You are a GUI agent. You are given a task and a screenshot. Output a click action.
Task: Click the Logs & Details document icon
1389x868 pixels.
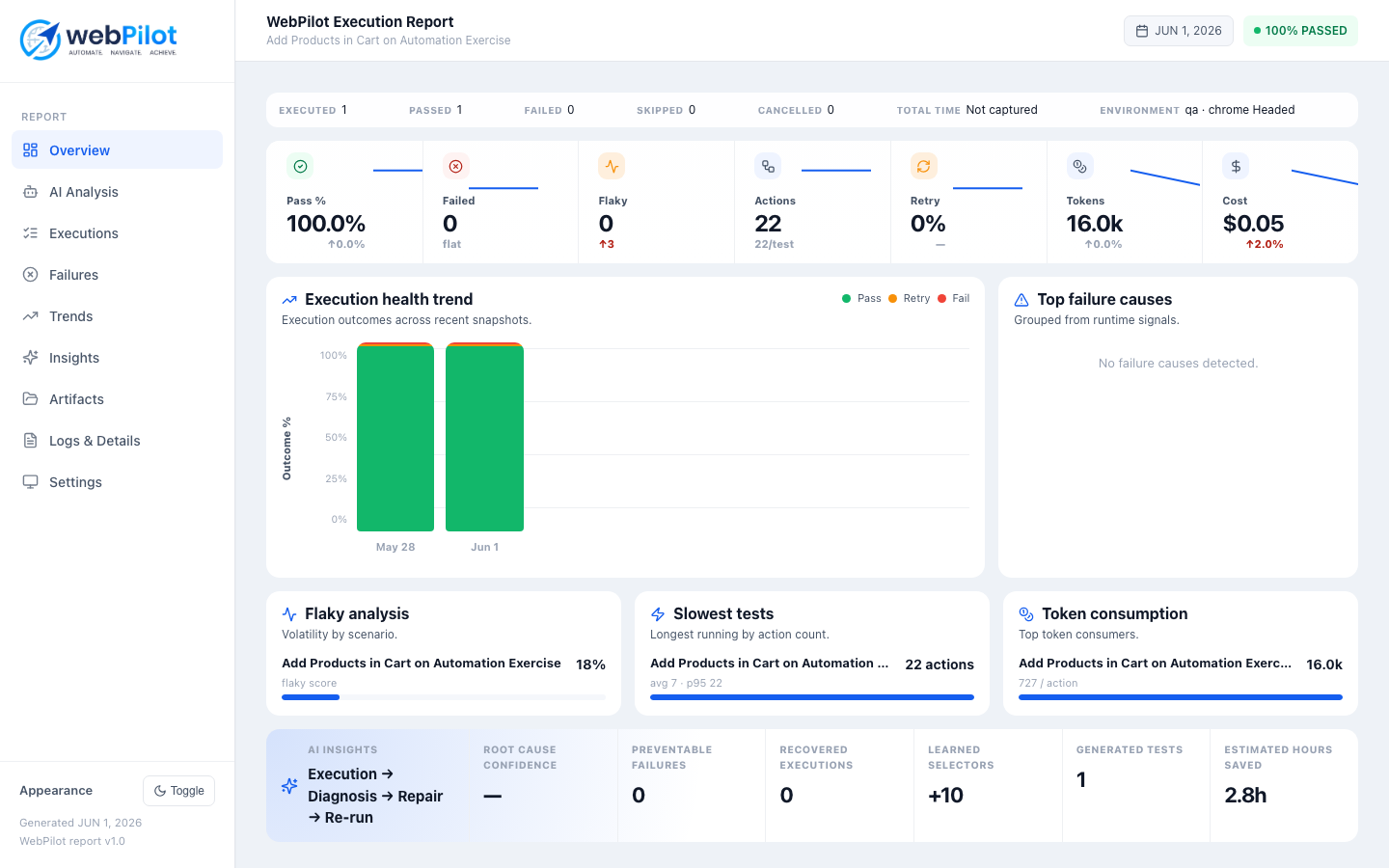pos(31,440)
